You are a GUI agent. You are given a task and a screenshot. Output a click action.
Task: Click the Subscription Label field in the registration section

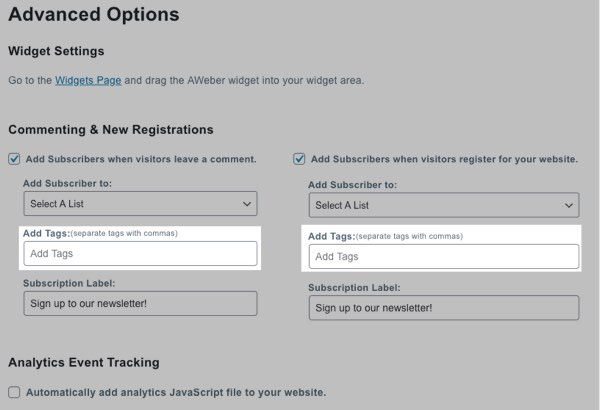coord(443,307)
